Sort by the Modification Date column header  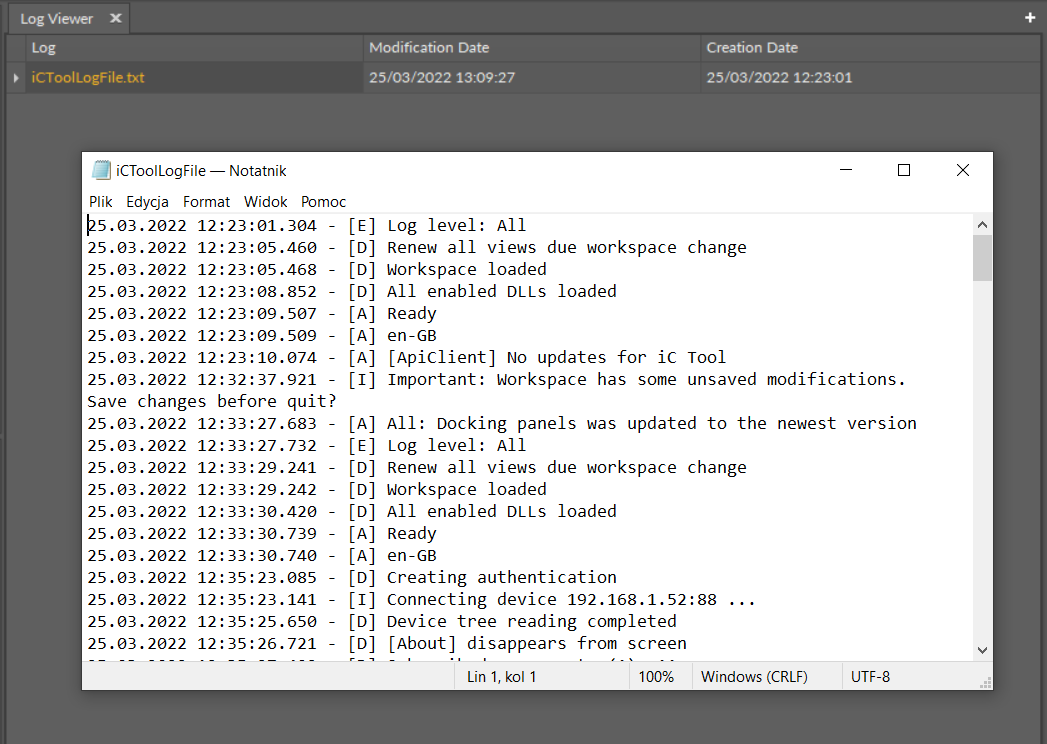tap(429, 47)
